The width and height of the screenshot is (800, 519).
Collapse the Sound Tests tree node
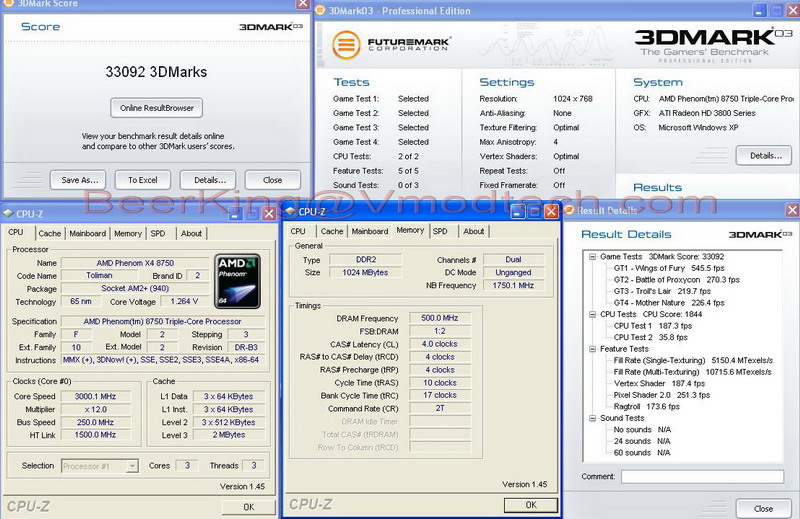[592, 418]
